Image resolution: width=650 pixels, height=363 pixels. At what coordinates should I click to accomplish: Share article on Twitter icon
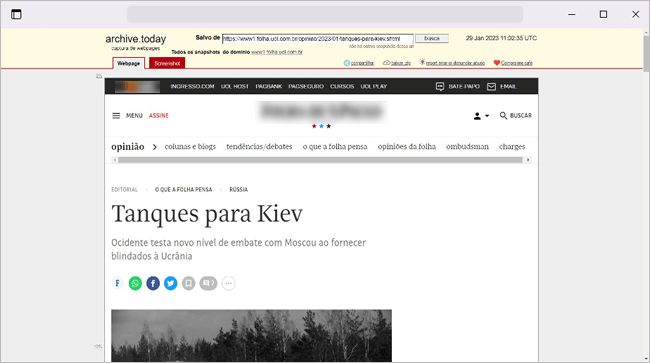click(x=171, y=283)
